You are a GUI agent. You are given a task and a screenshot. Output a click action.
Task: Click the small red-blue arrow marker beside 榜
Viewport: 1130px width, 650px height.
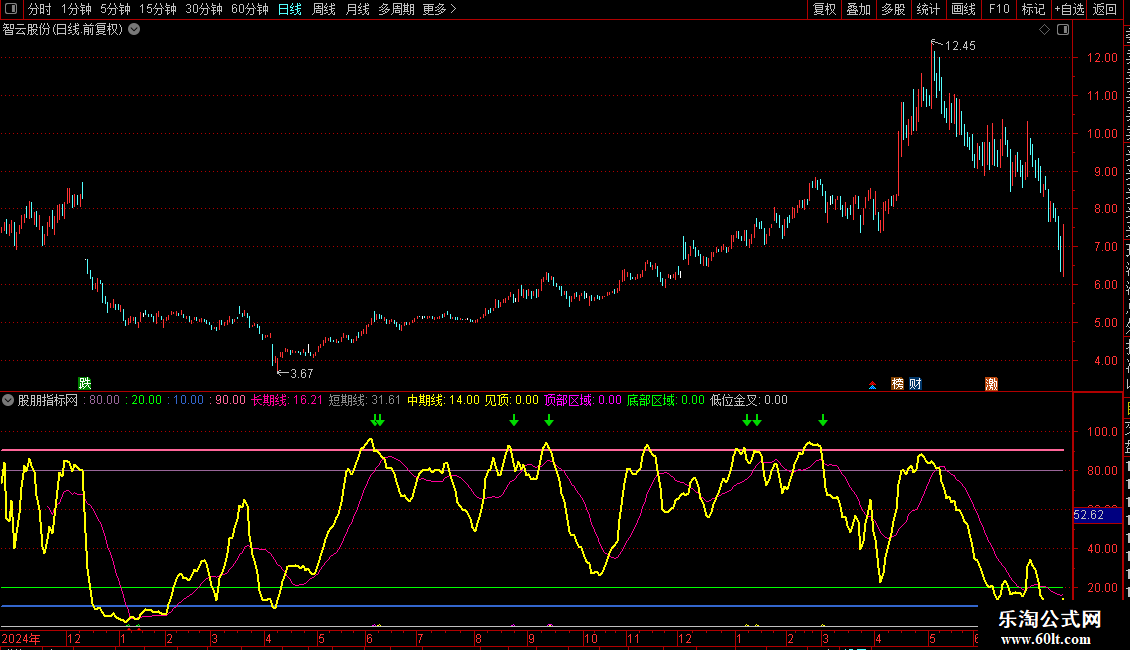coord(872,386)
